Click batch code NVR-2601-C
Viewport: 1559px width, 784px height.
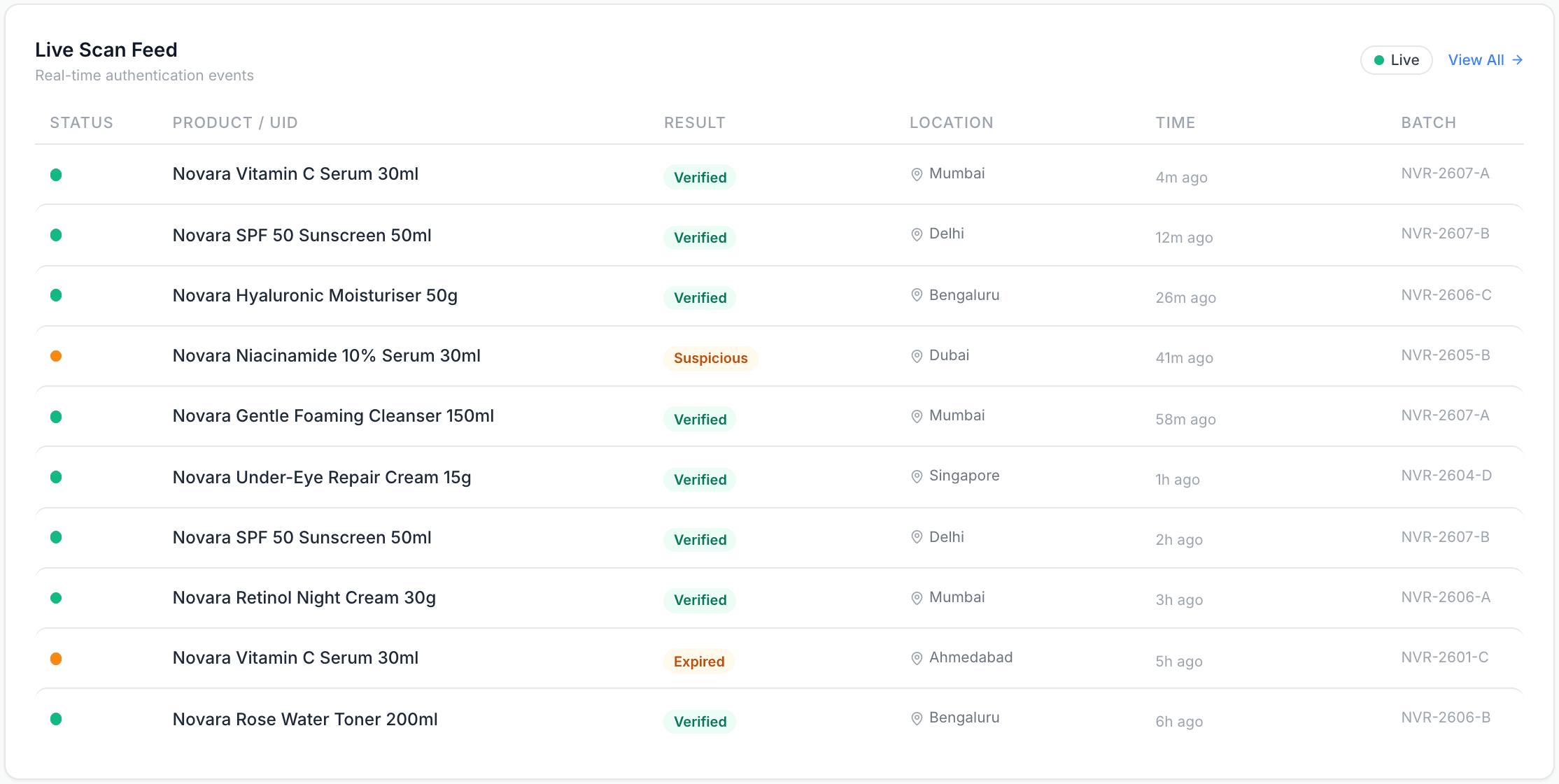click(1445, 657)
